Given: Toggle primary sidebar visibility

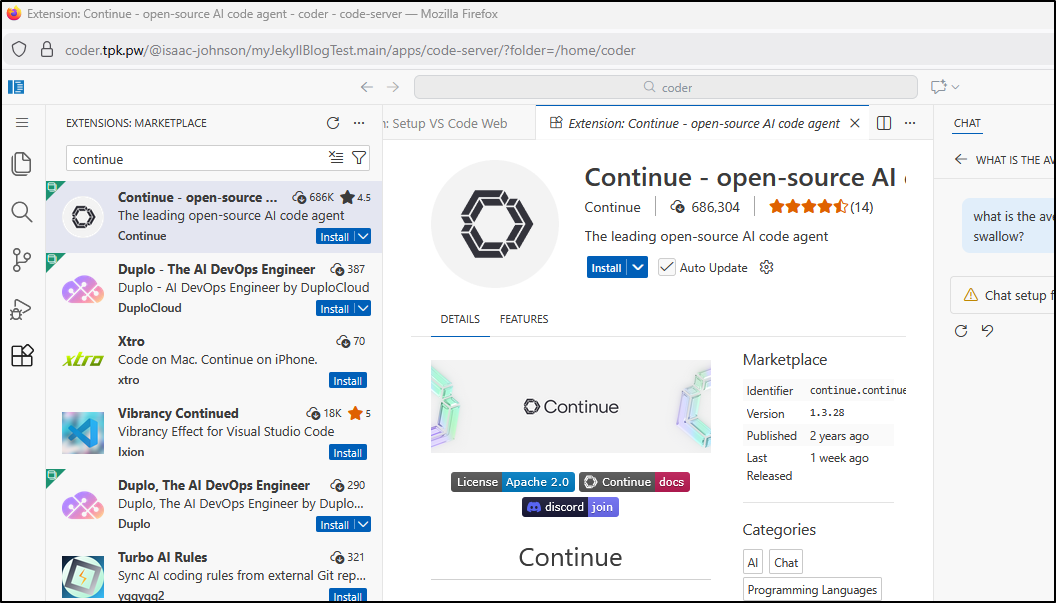Looking at the screenshot, I should coord(16,87).
